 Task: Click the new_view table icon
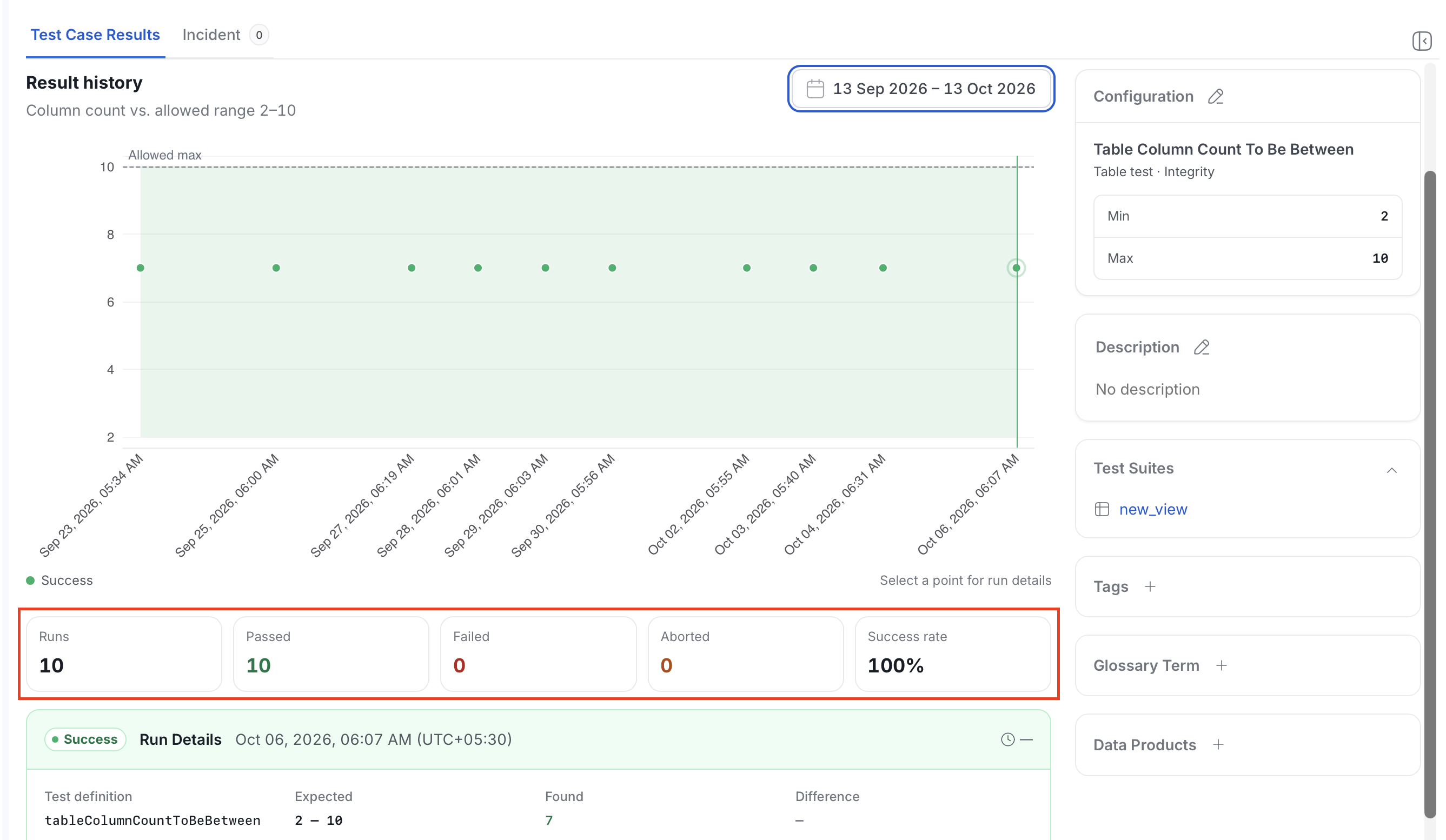coord(1101,509)
